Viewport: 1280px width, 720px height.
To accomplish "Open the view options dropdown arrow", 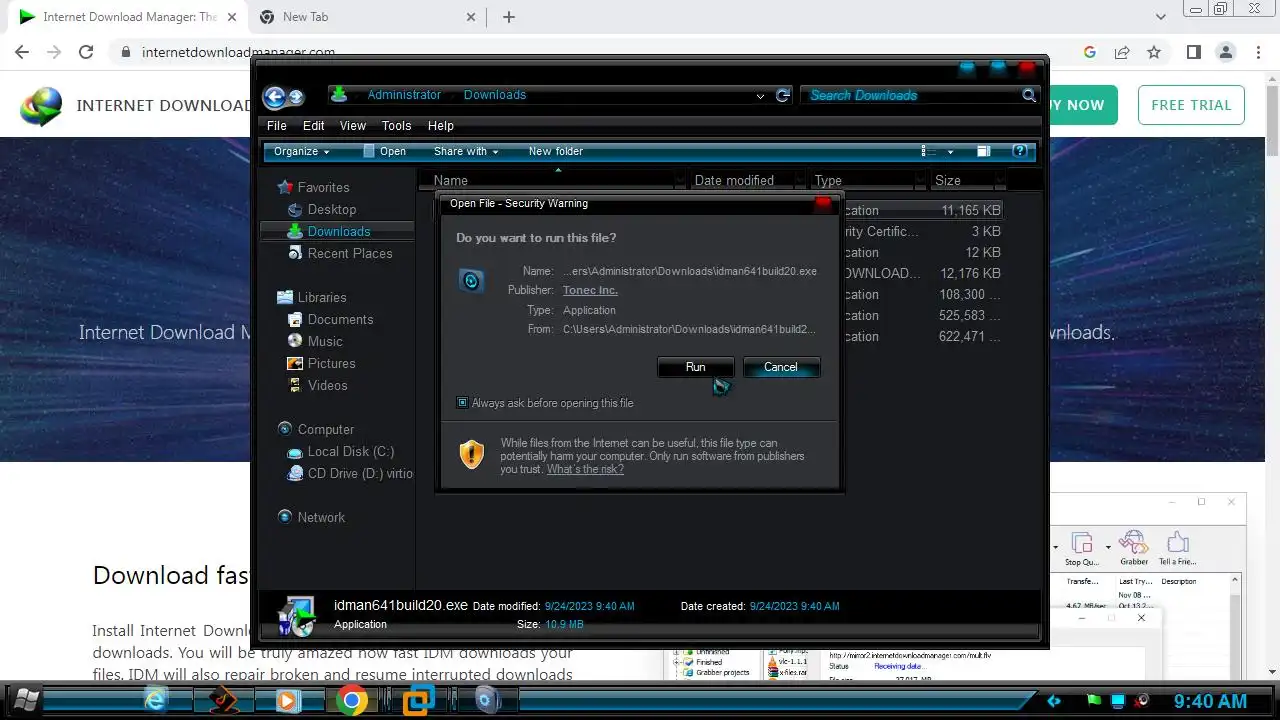I will coord(950,152).
